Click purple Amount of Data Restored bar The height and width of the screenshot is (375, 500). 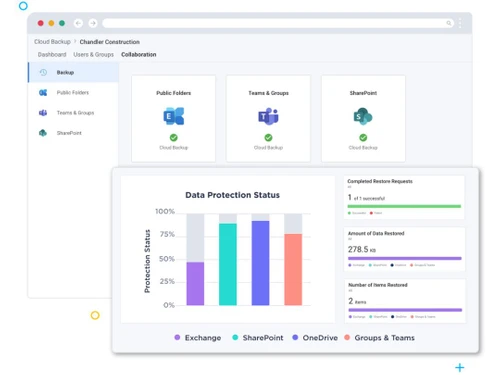405,258
